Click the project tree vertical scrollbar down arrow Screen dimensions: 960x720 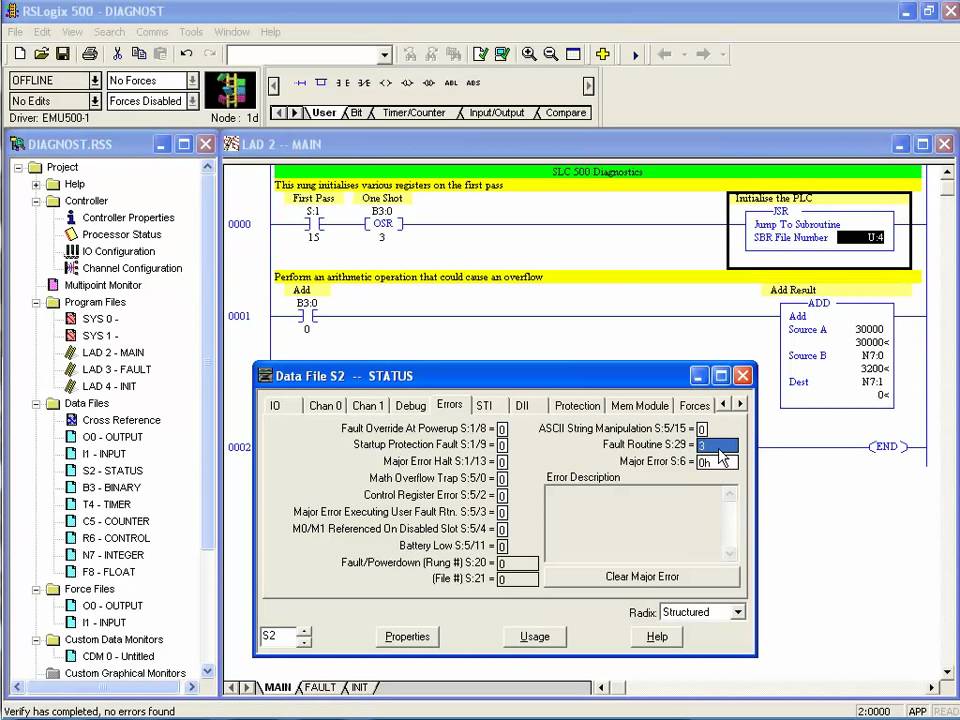click(x=208, y=670)
